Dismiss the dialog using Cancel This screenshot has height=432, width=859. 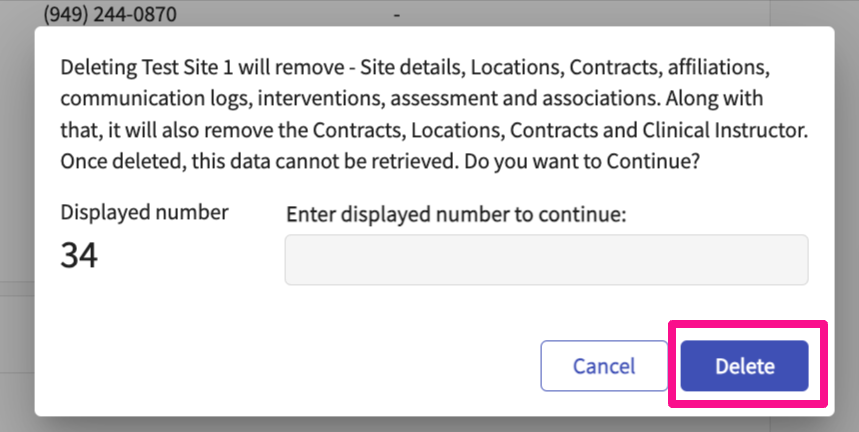[604, 366]
